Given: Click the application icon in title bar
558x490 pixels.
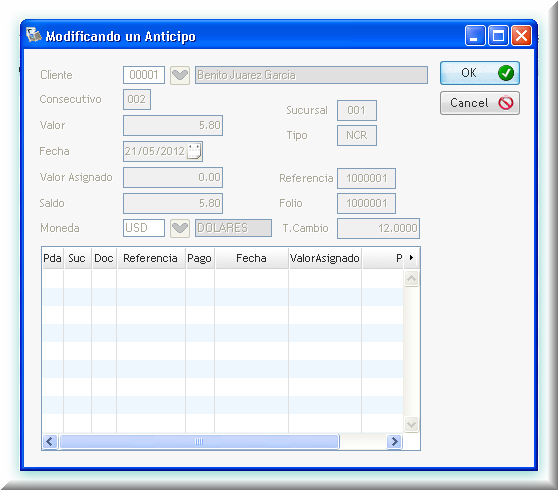Looking at the screenshot, I should (x=34, y=35).
